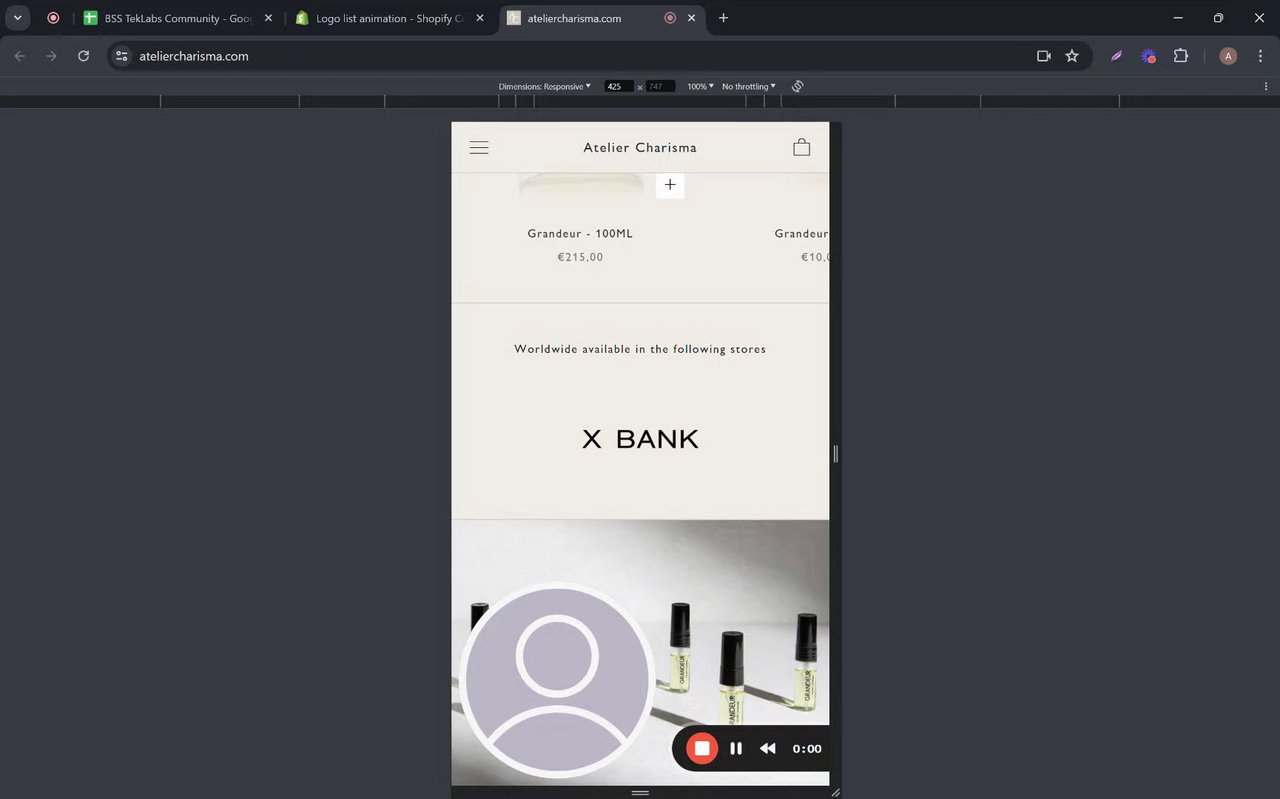Viewport: 1280px width, 799px height.
Task: Open the site information icon in address bar
Action: (122, 56)
